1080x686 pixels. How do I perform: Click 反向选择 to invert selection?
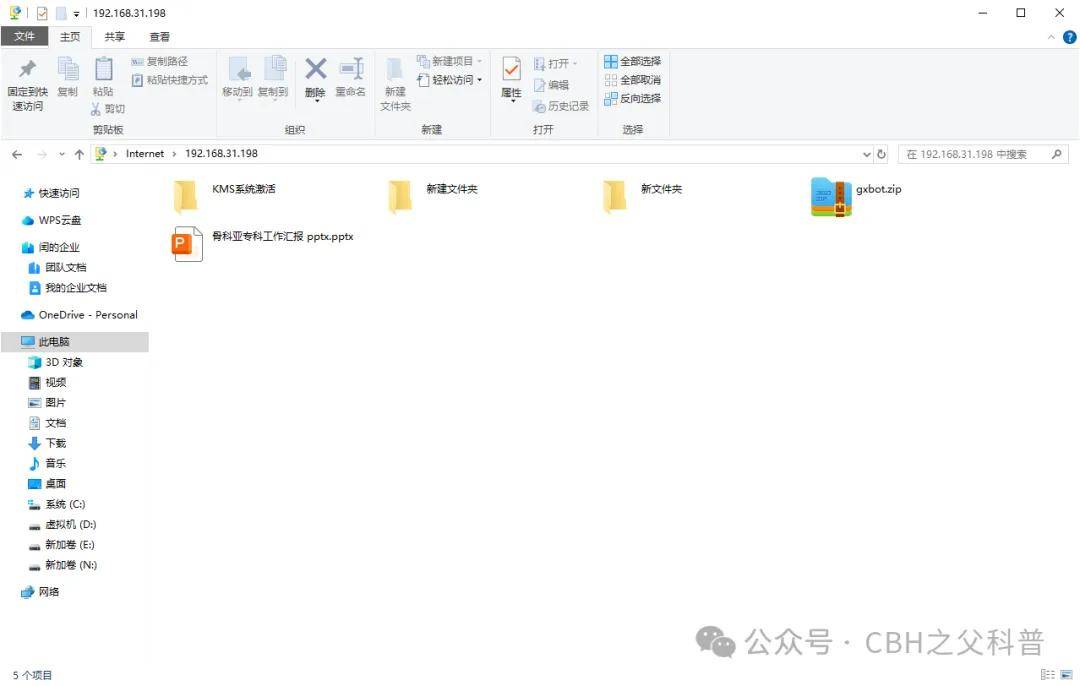point(632,98)
